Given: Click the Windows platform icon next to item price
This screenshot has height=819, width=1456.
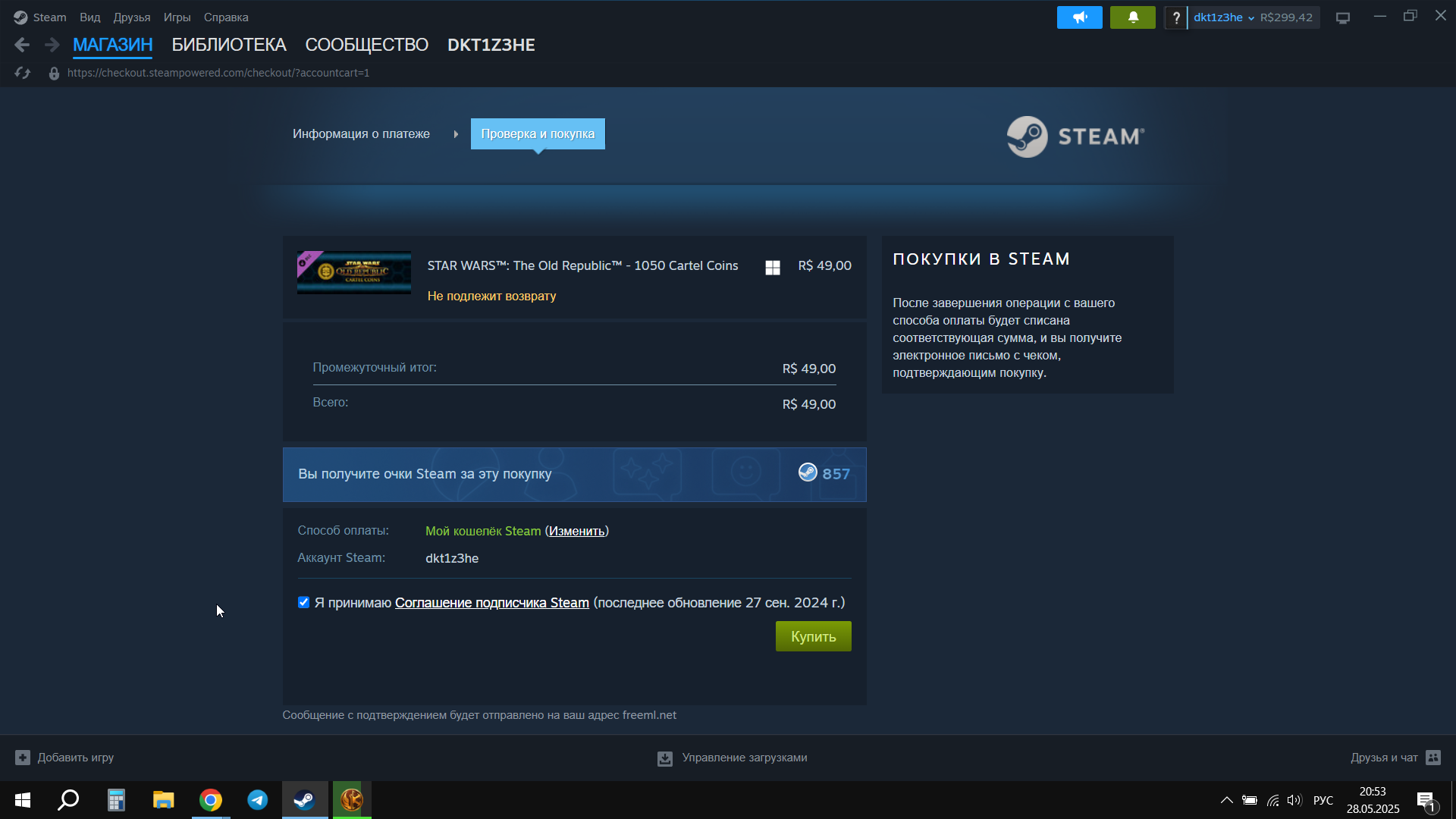Looking at the screenshot, I should click(x=773, y=268).
